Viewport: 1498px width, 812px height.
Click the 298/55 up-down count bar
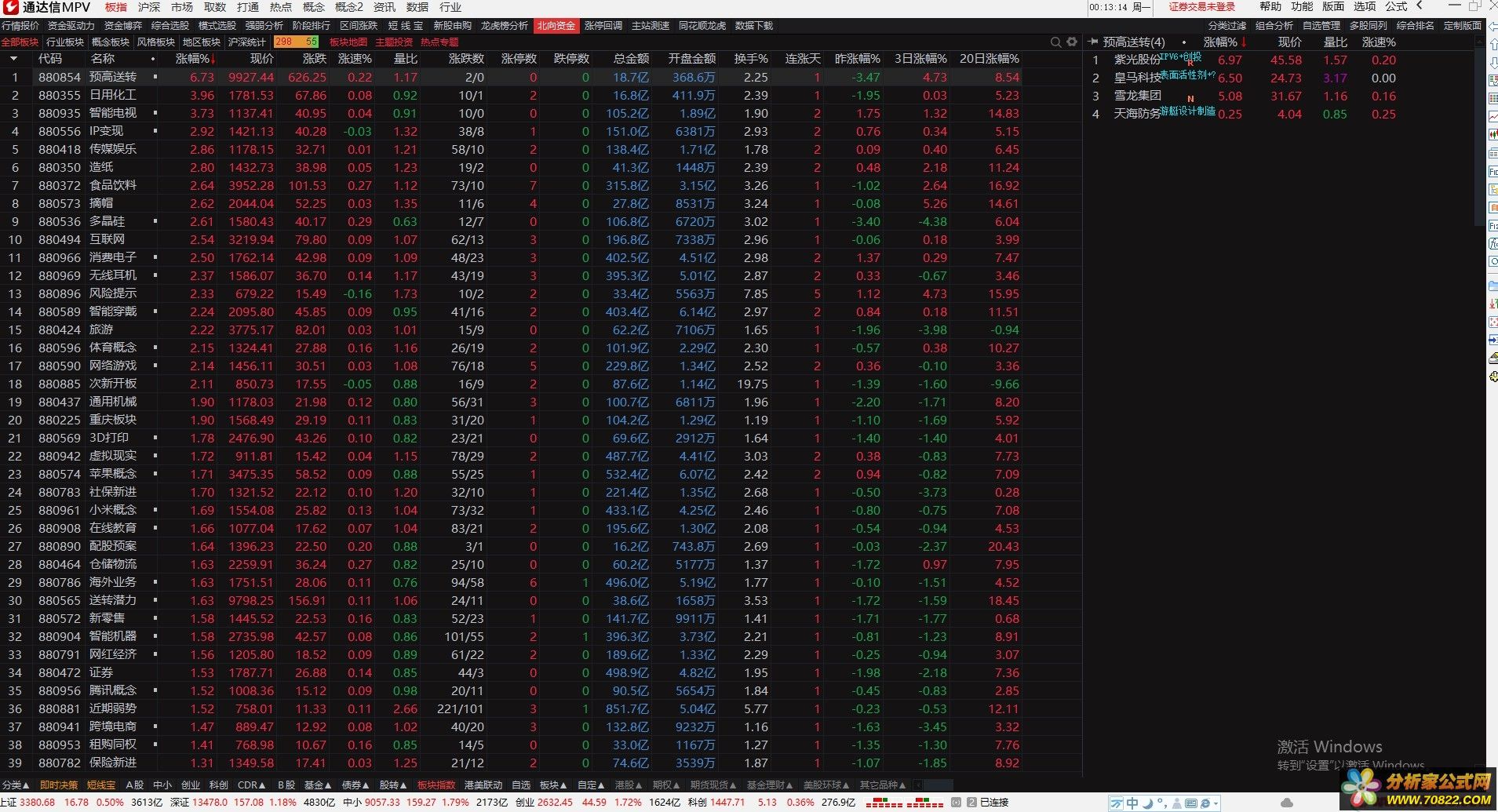tap(296, 42)
